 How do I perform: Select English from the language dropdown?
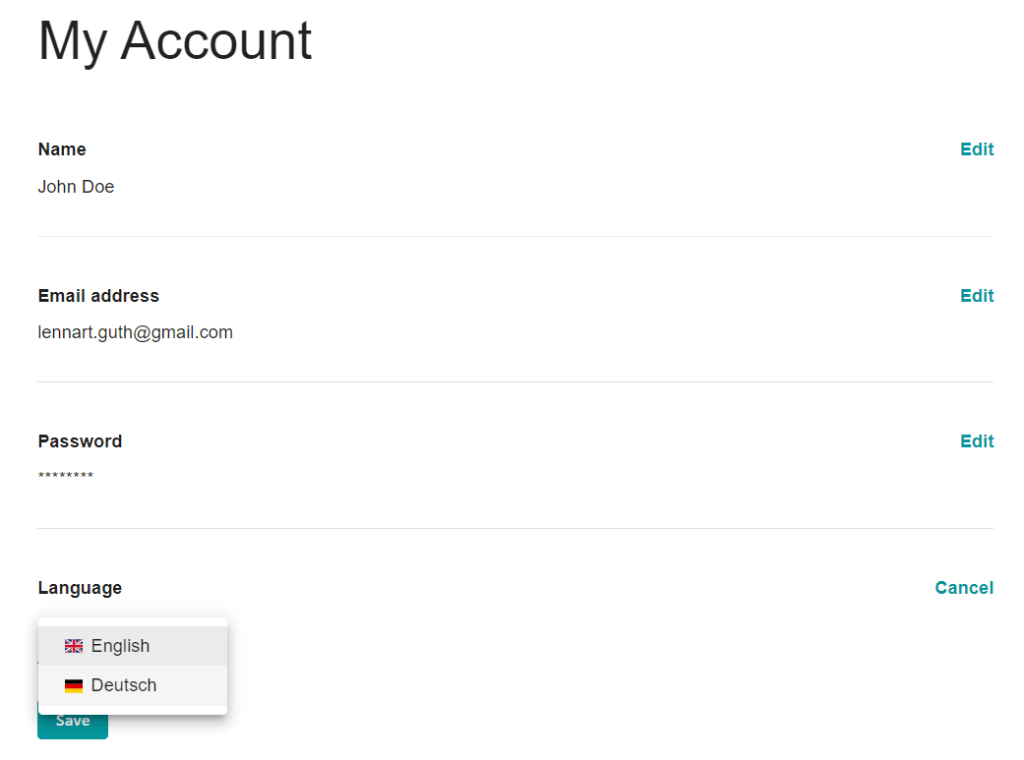click(x=120, y=646)
